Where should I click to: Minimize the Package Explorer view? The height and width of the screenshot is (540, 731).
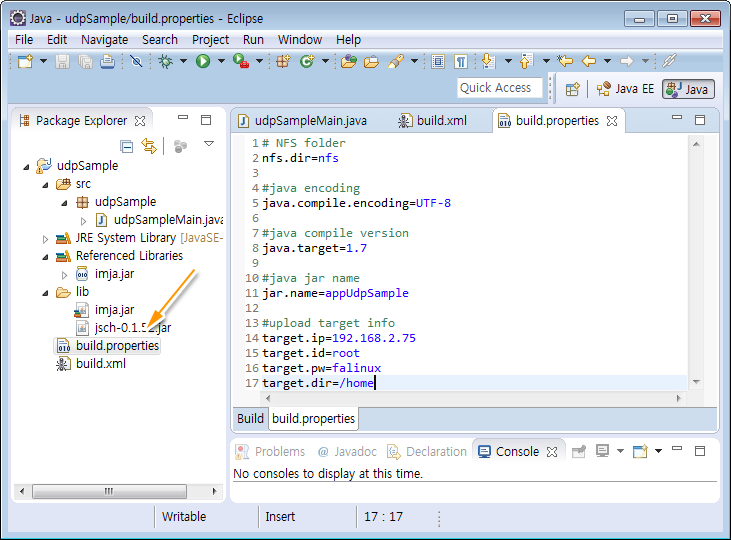pos(183,118)
